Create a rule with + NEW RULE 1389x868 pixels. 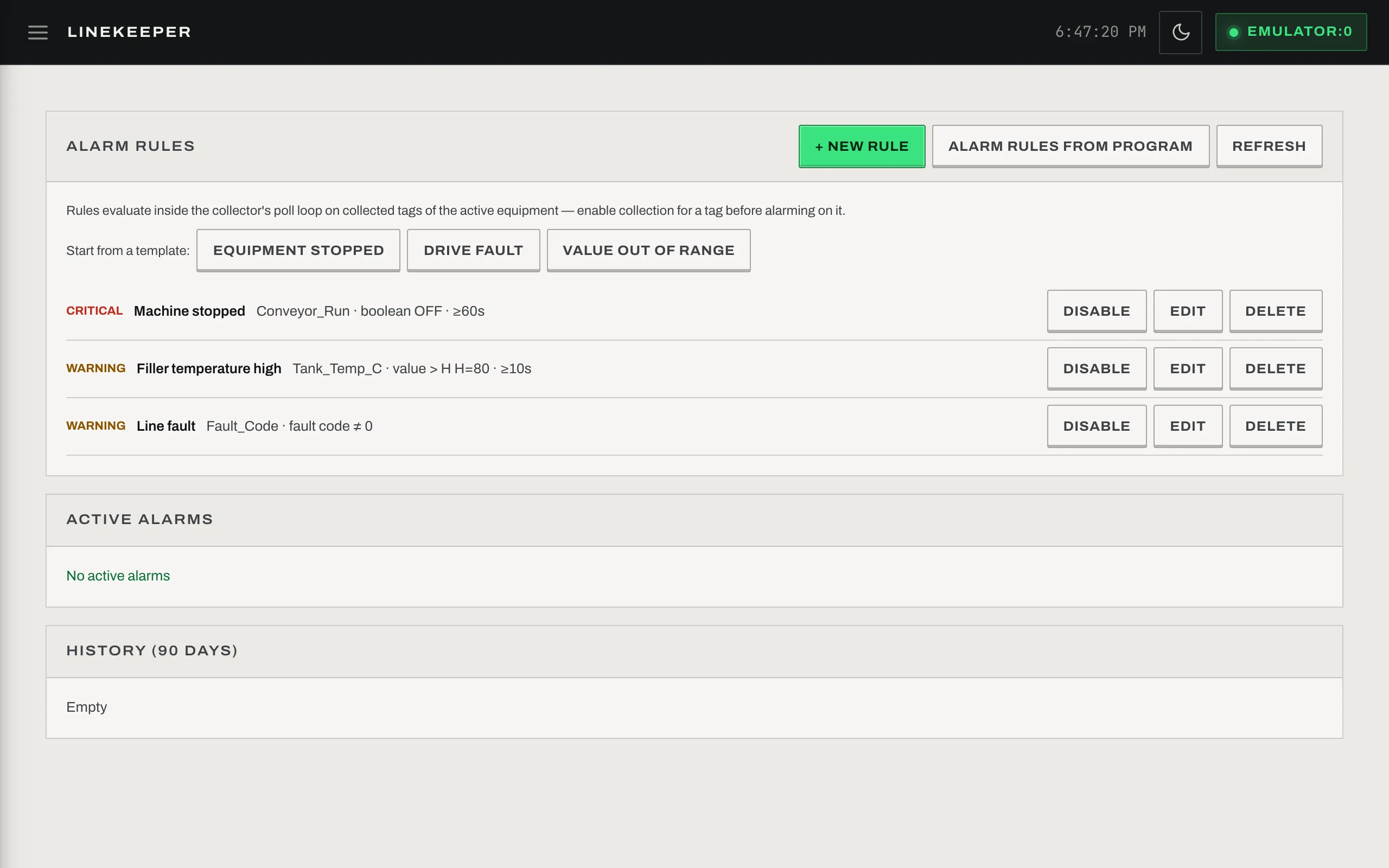[862, 146]
